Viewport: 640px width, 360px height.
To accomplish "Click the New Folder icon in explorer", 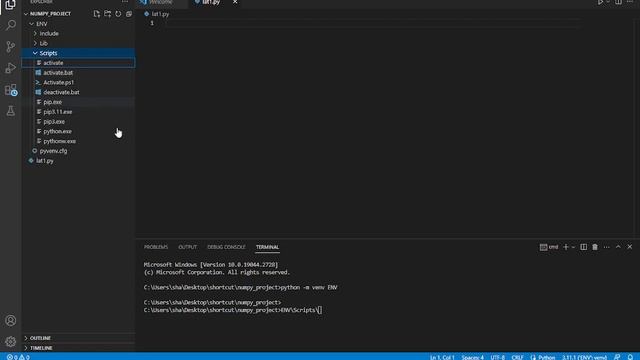I will click(107, 14).
